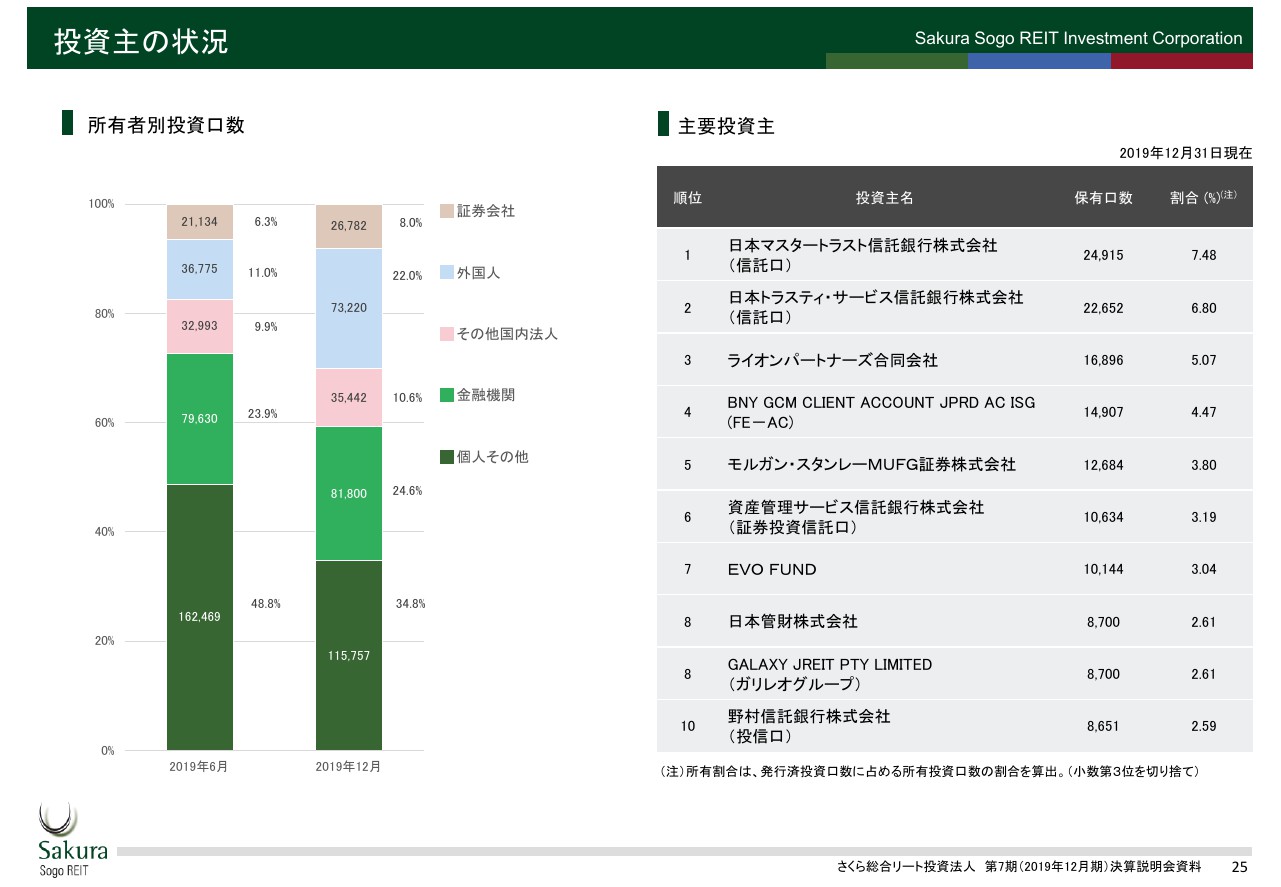Click the holdings value 16,896
The height and width of the screenshot is (887, 1281).
(x=1103, y=360)
